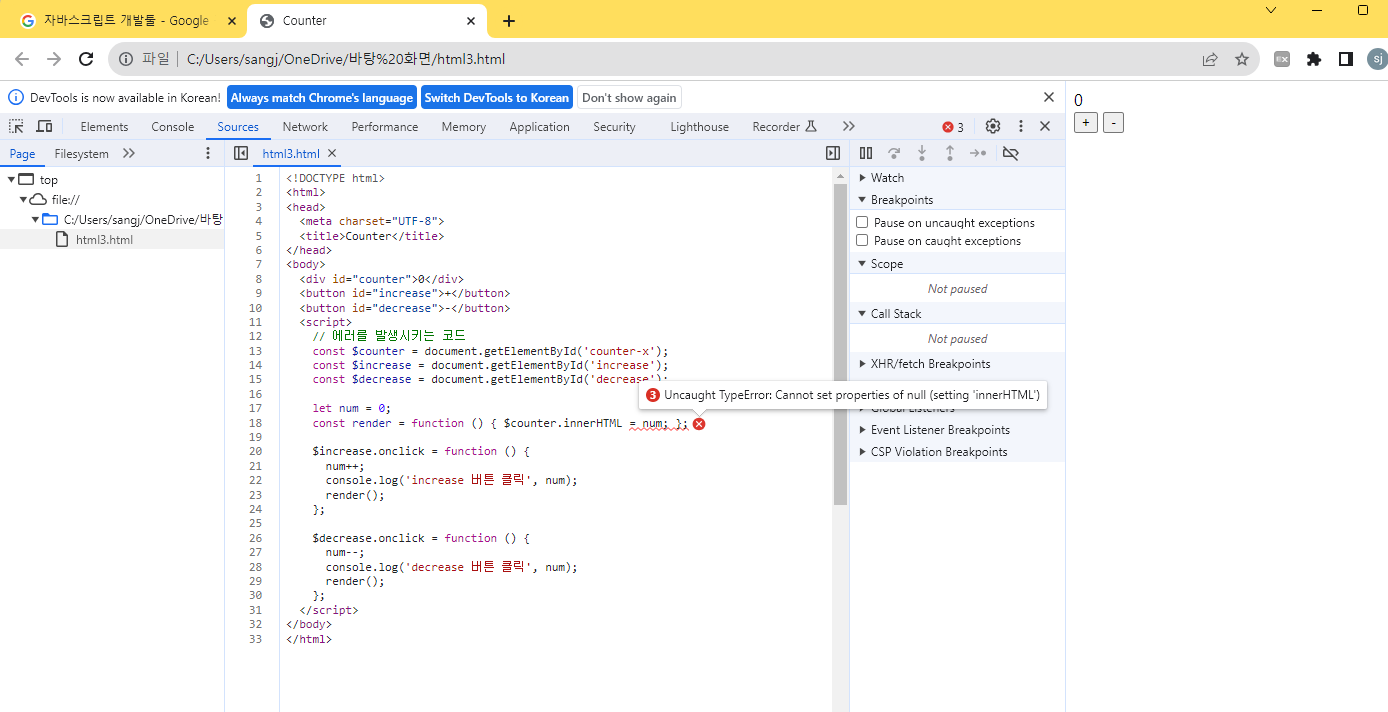This screenshot has width=1388, height=712.
Task: Go back in browser history
Action: 22,59
